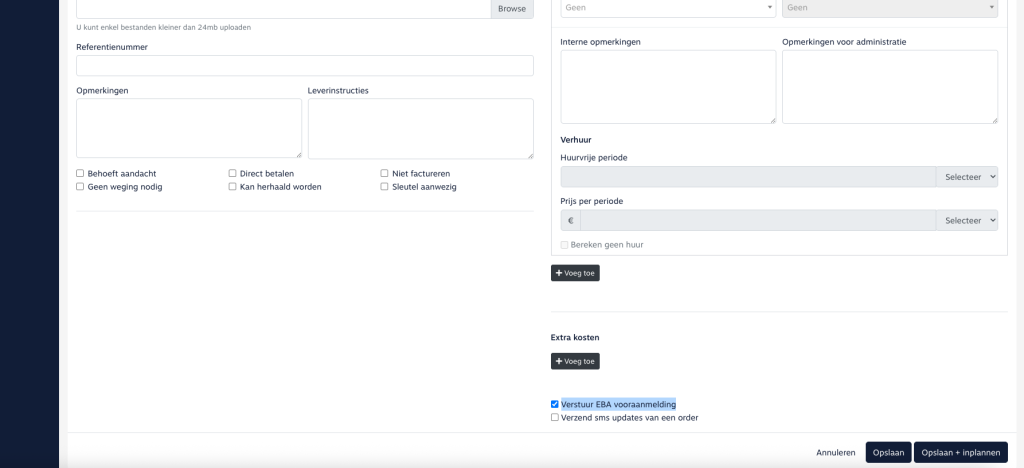Click the Opslaan + inplannen button
Screen dimensions: 1024x468
(960, 453)
